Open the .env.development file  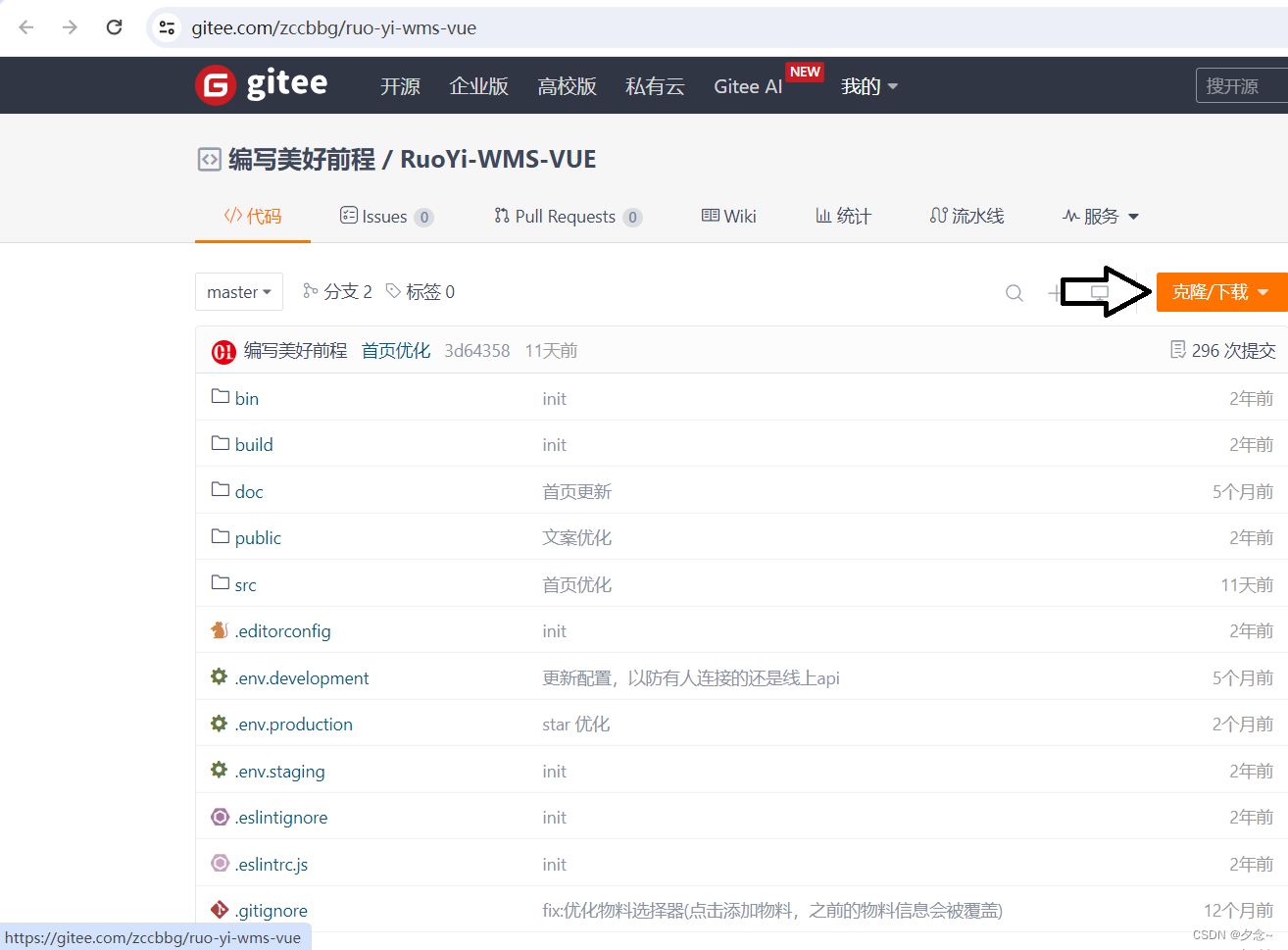pyautogui.click(x=302, y=677)
